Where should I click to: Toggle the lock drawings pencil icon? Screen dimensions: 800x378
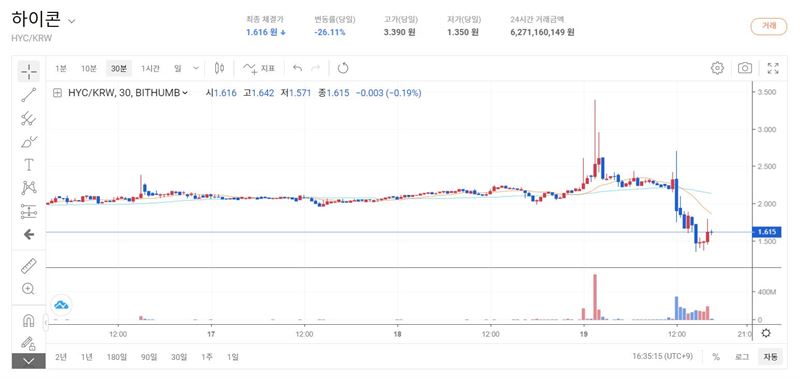click(29, 343)
